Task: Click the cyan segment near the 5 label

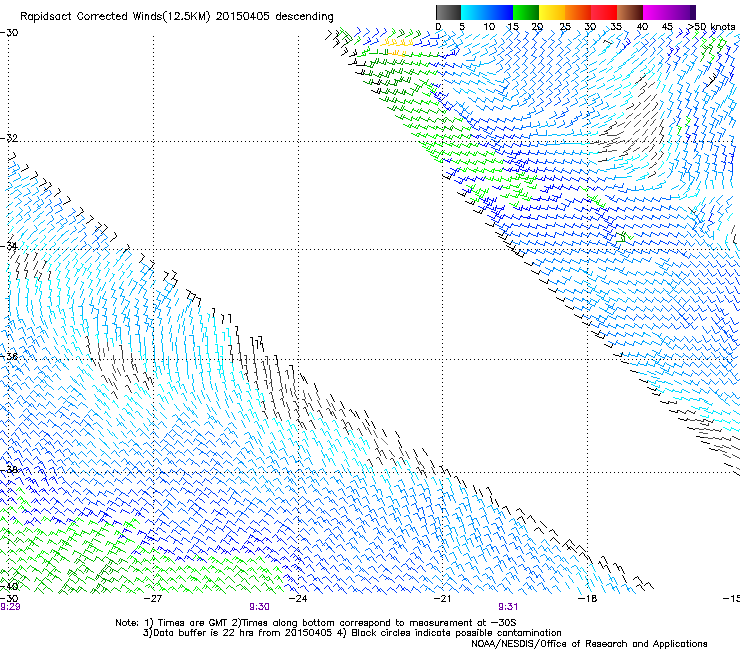Action: [474, 12]
